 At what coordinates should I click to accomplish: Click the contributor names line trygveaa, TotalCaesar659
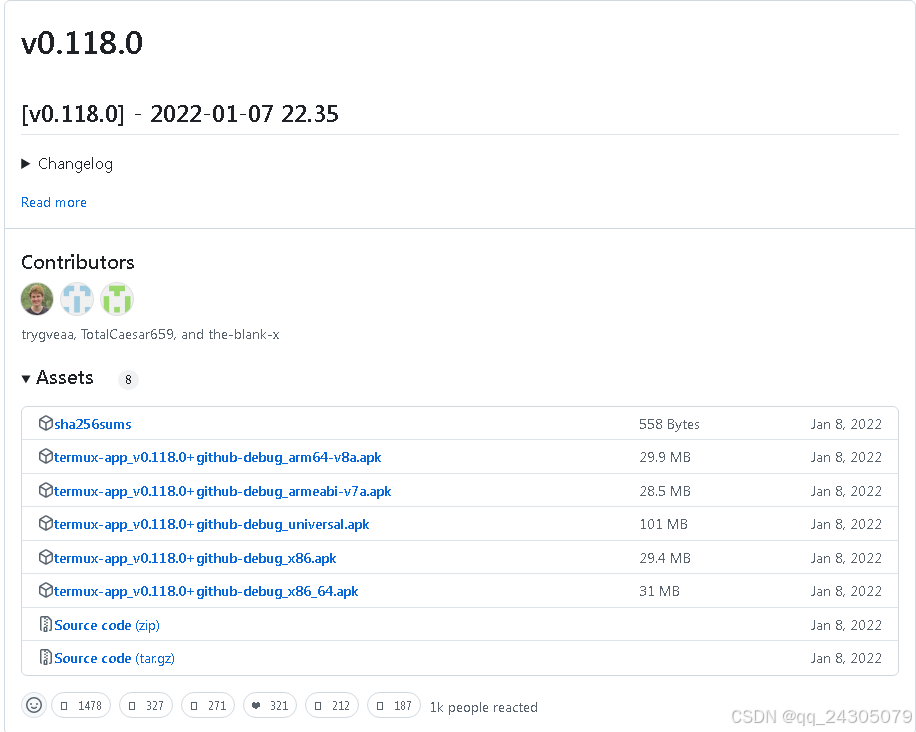pos(150,335)
